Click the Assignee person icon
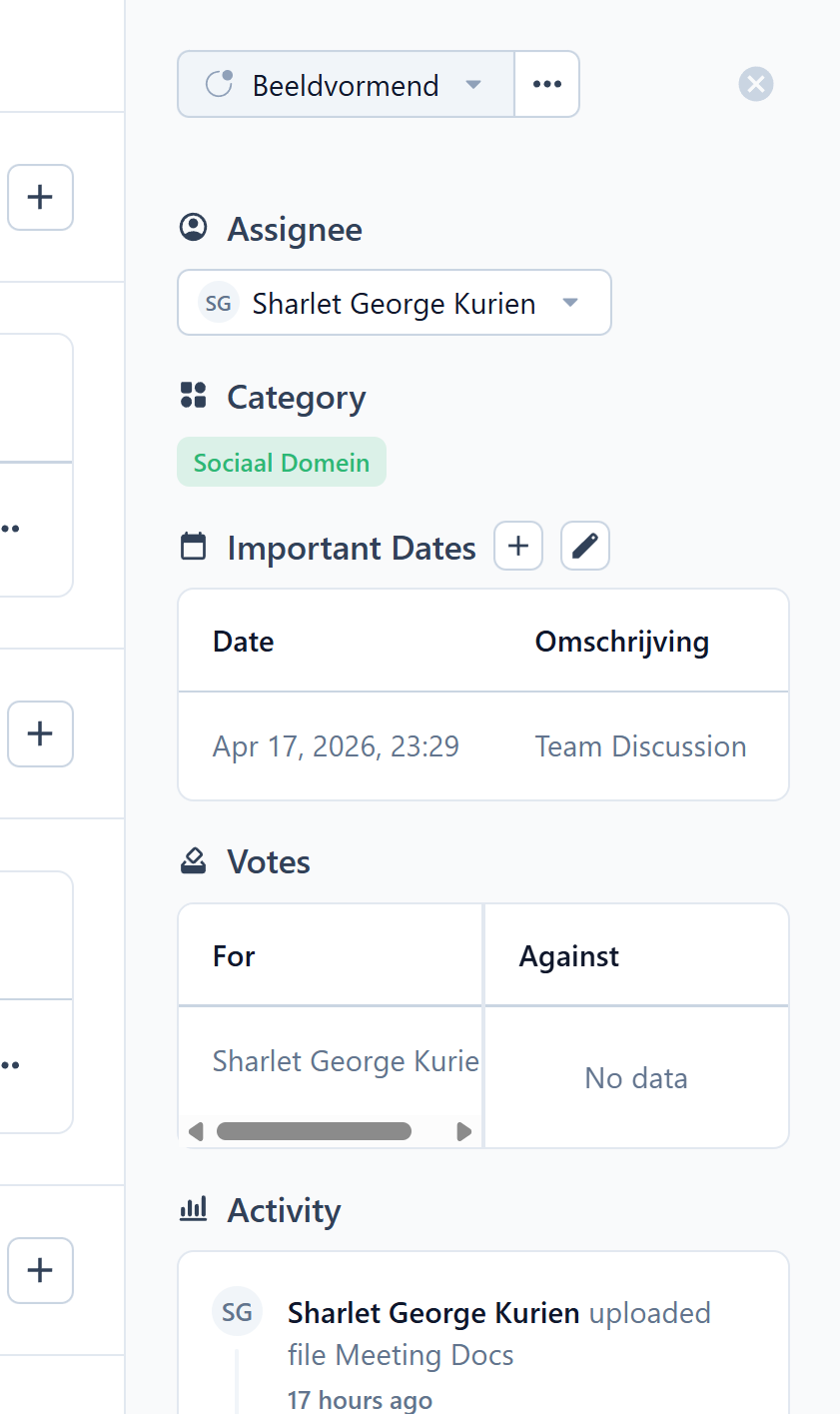 click(193, 228)
